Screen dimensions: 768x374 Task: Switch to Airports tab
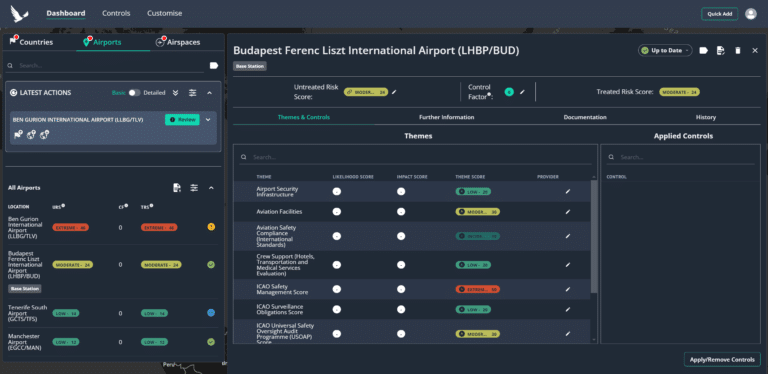[x=102, y=42]
